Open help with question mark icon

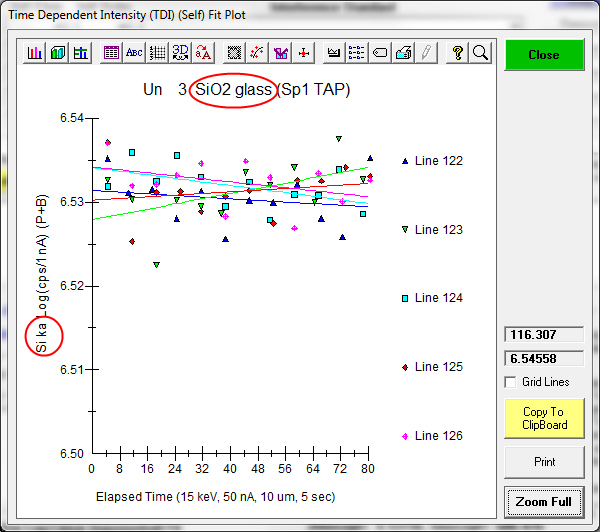click(457, 53)
